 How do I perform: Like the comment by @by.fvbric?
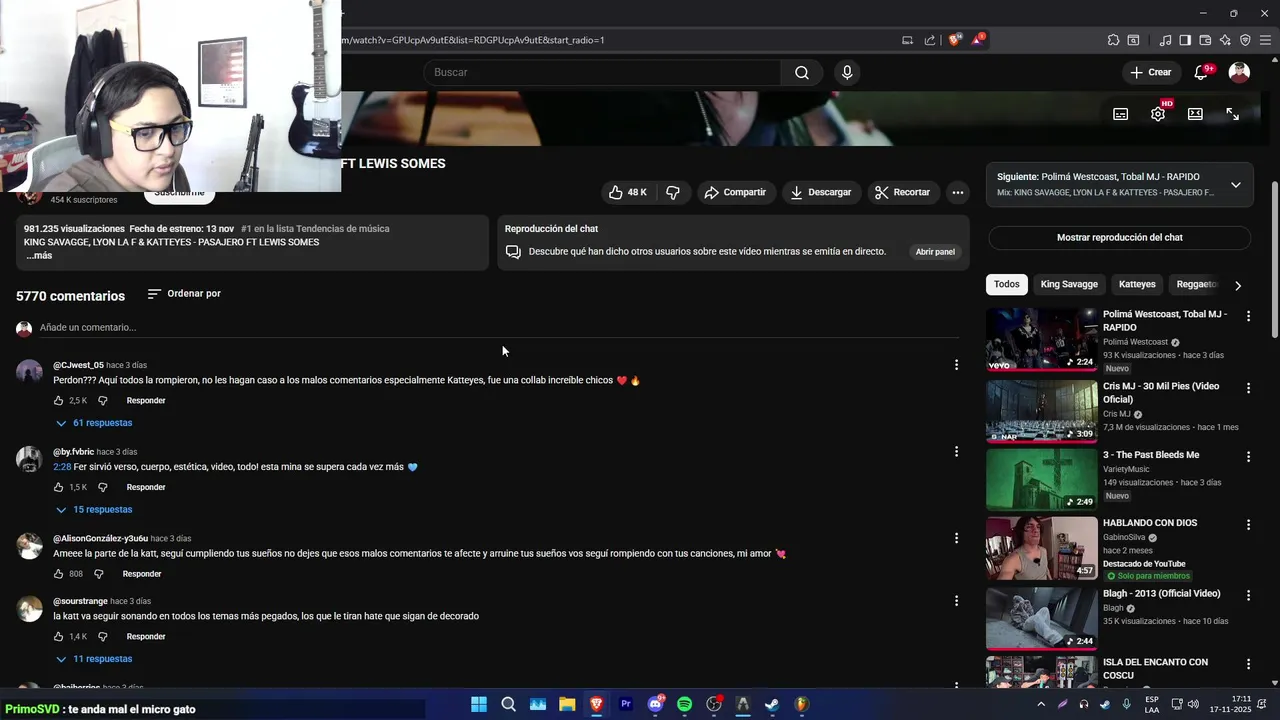click(59, 487)
